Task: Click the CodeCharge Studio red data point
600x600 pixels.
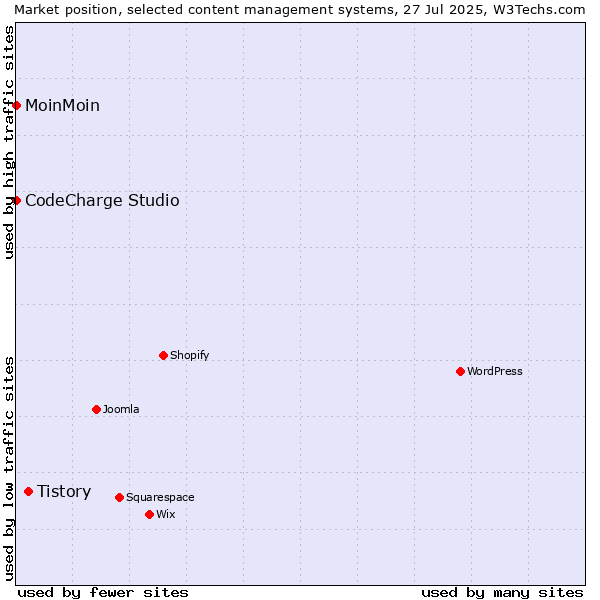Action: (x=16, y=201)
